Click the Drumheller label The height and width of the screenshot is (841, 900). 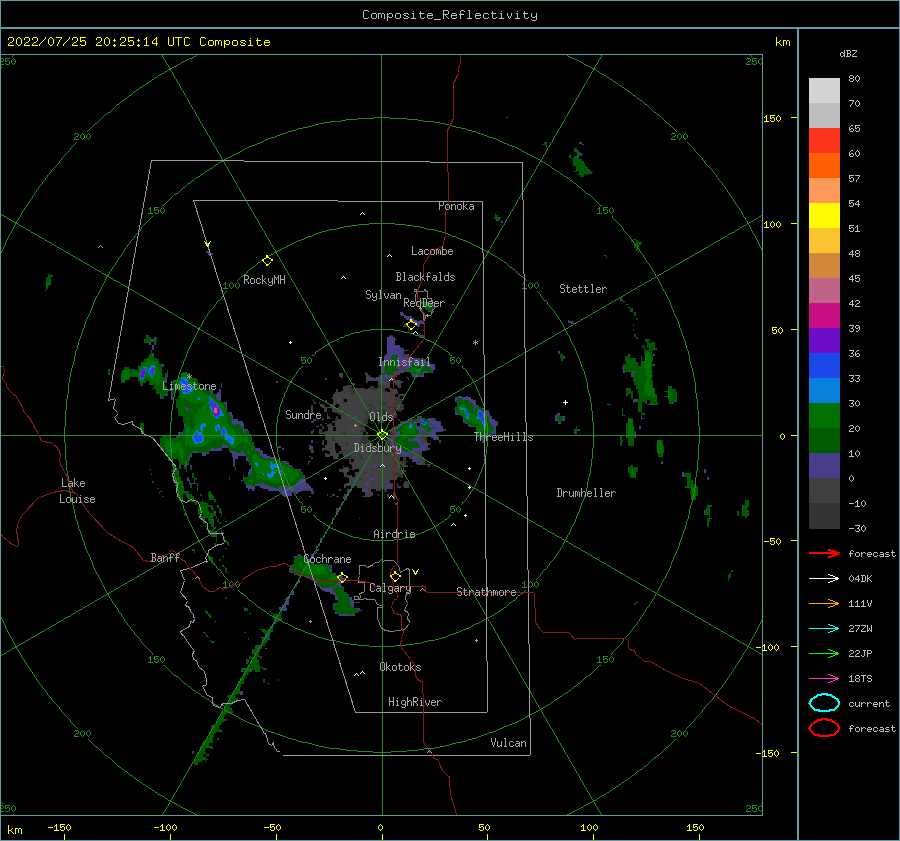click(x=586, y=493)
